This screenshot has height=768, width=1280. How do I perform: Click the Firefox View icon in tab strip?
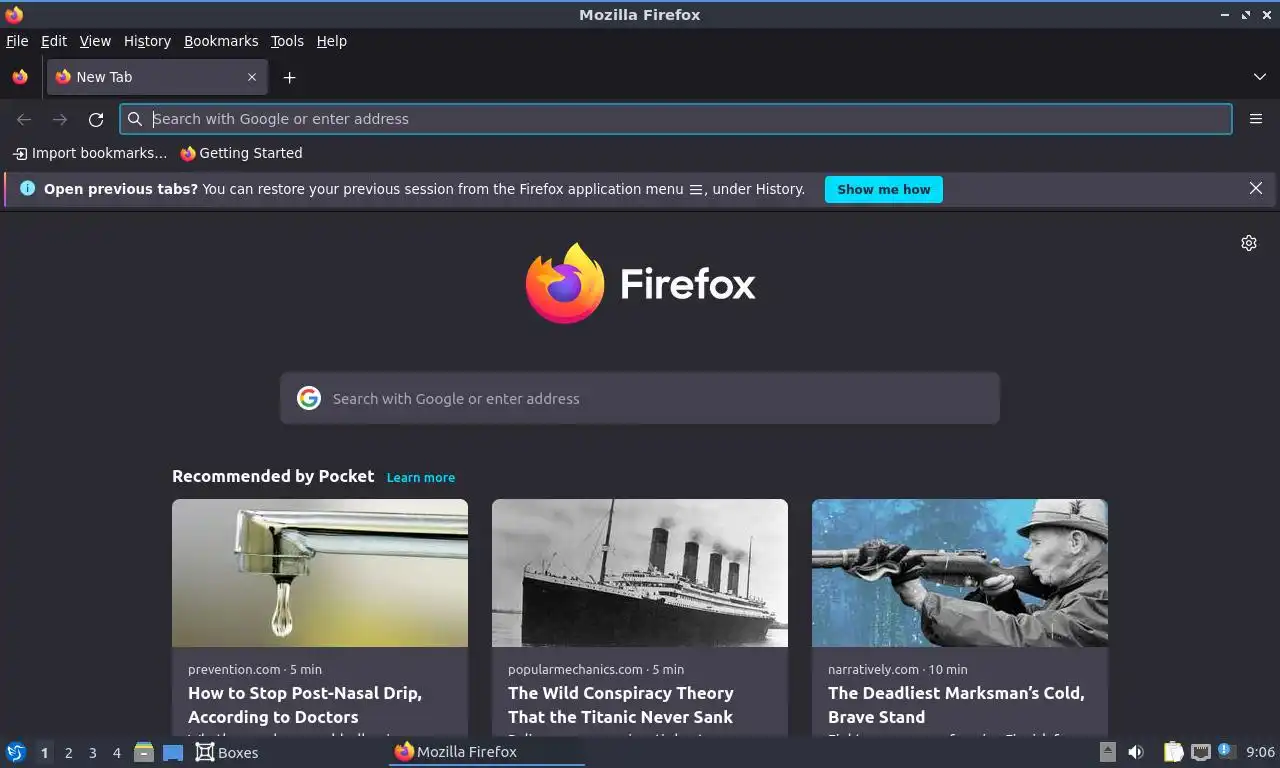(x=20, y=77)
